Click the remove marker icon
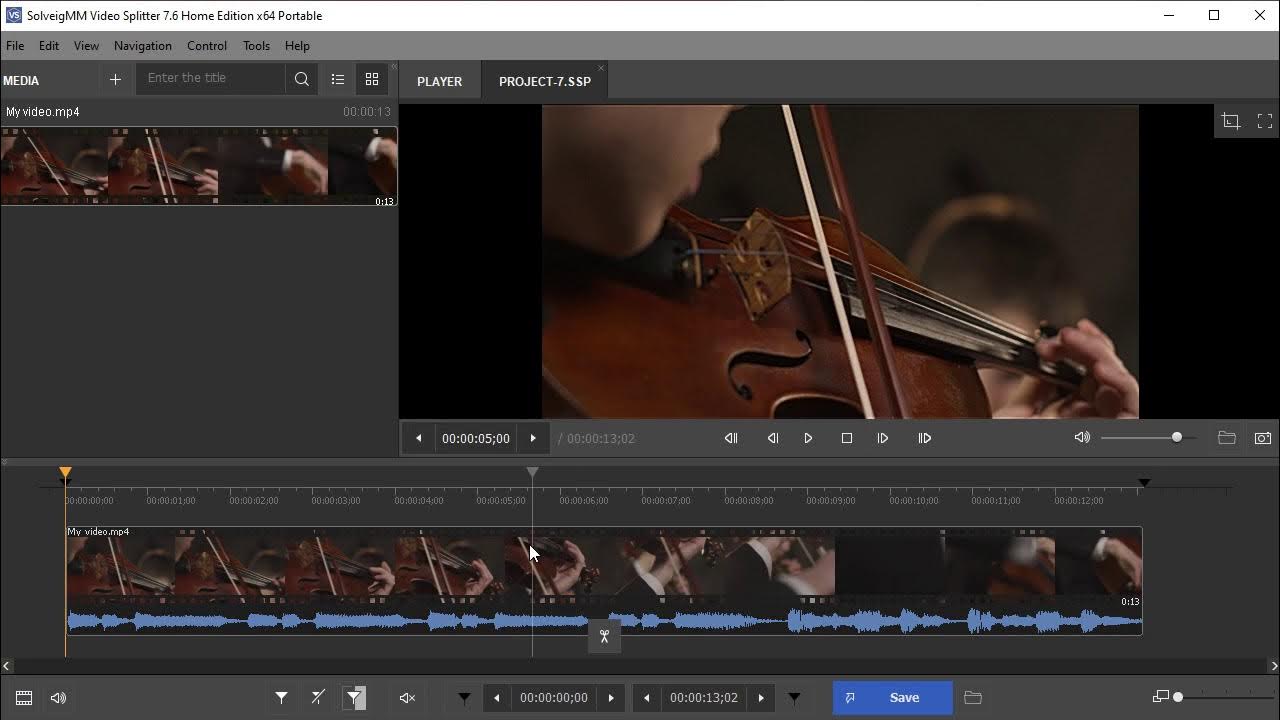The image size is (1280, 720). point(318,697)
